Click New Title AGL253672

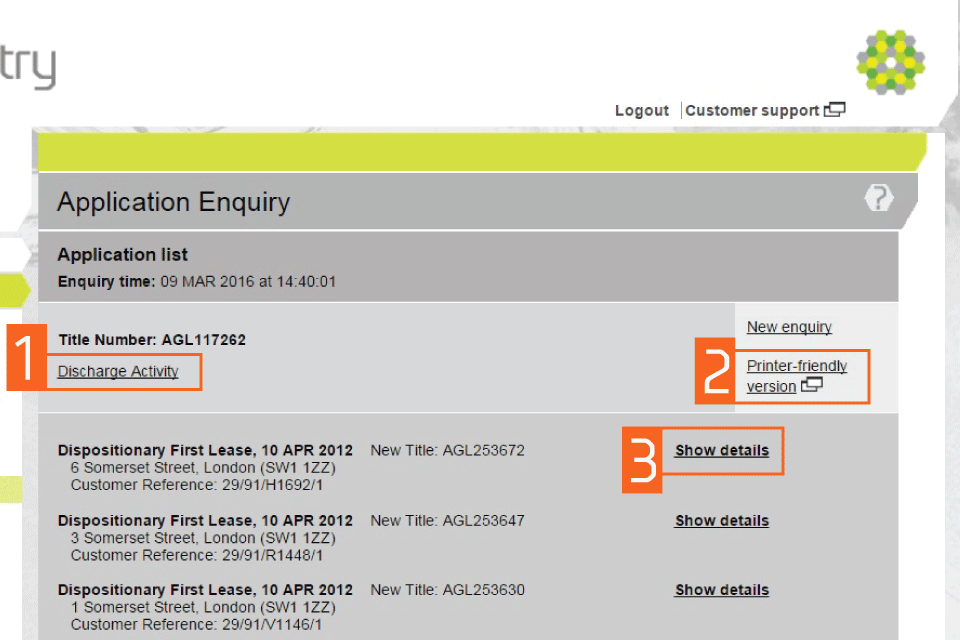447,451
